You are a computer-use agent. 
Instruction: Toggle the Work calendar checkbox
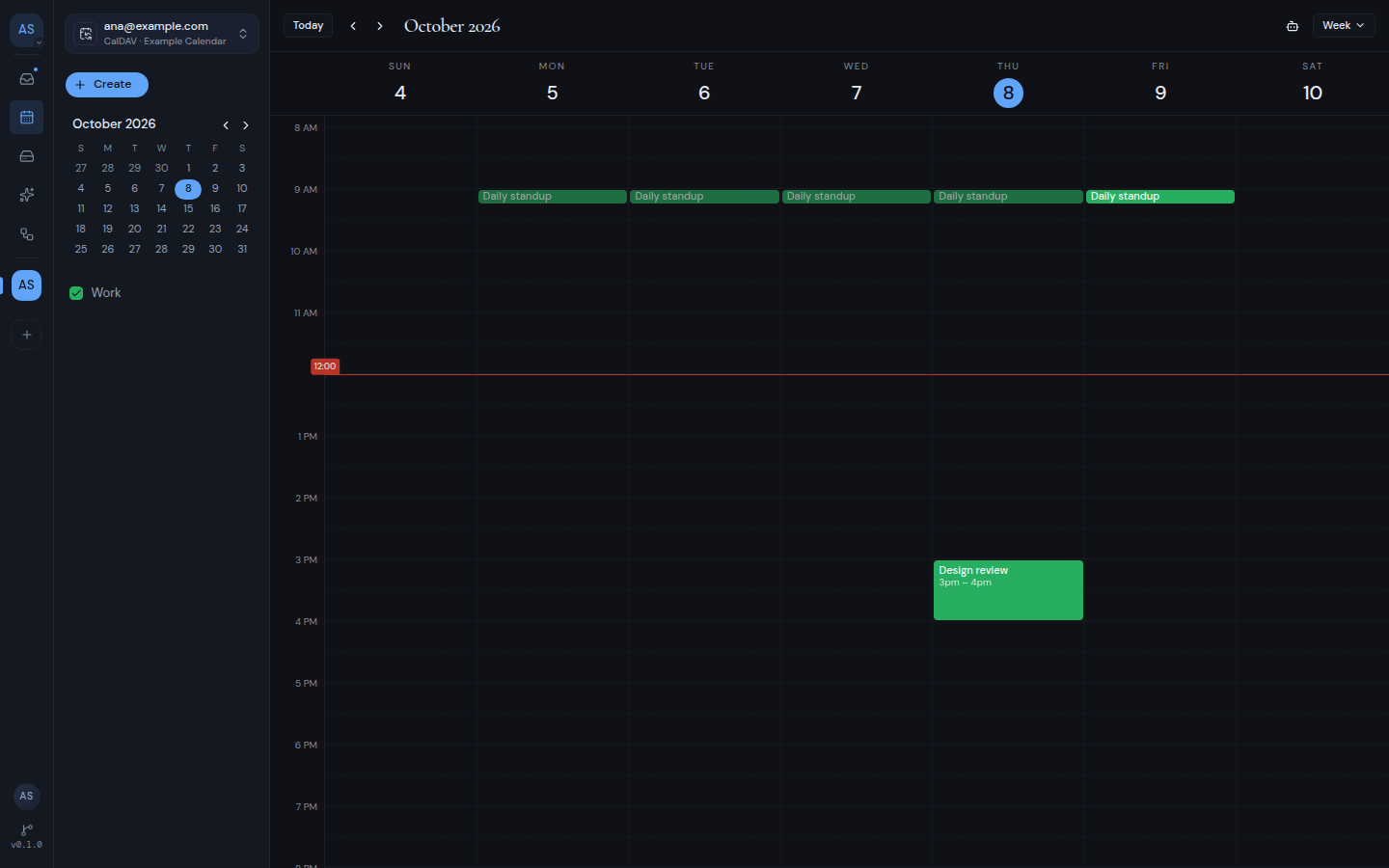tap(76, 293)
